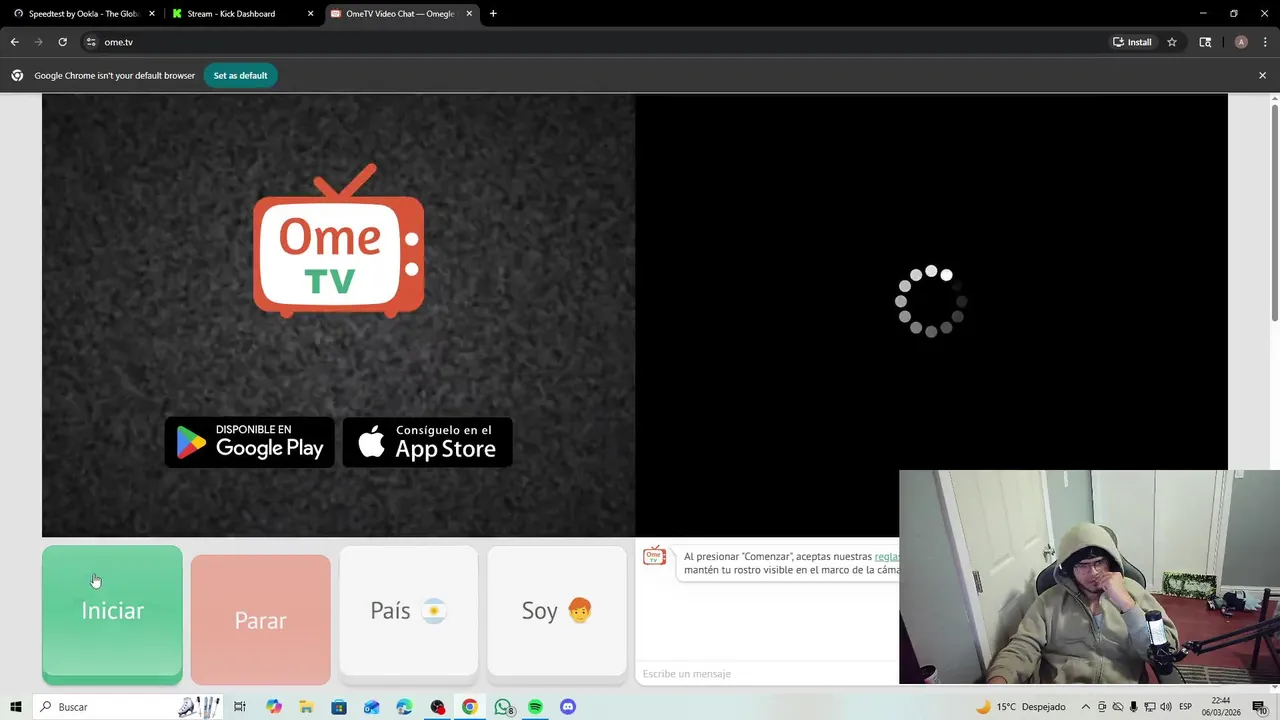The height and width of the screenshot is (720, 1280).
Task: Open the volume speaker tray icon
Action: 1166,707
